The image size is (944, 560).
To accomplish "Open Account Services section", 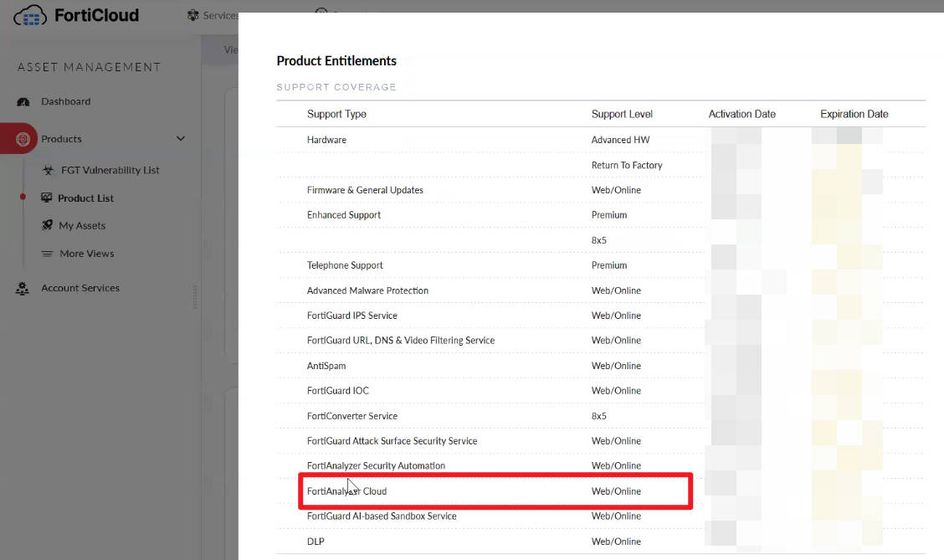I will click(x=80, y=288).
